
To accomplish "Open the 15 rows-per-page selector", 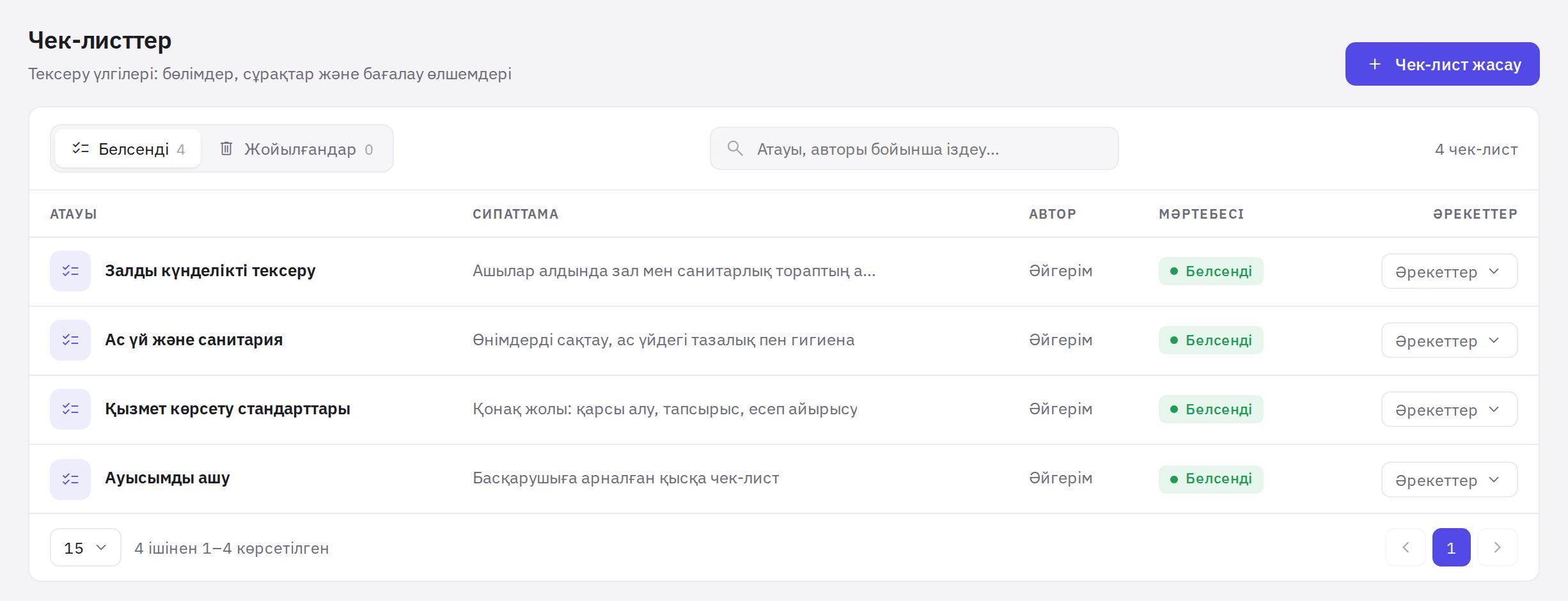I will [x=86, y=547].
